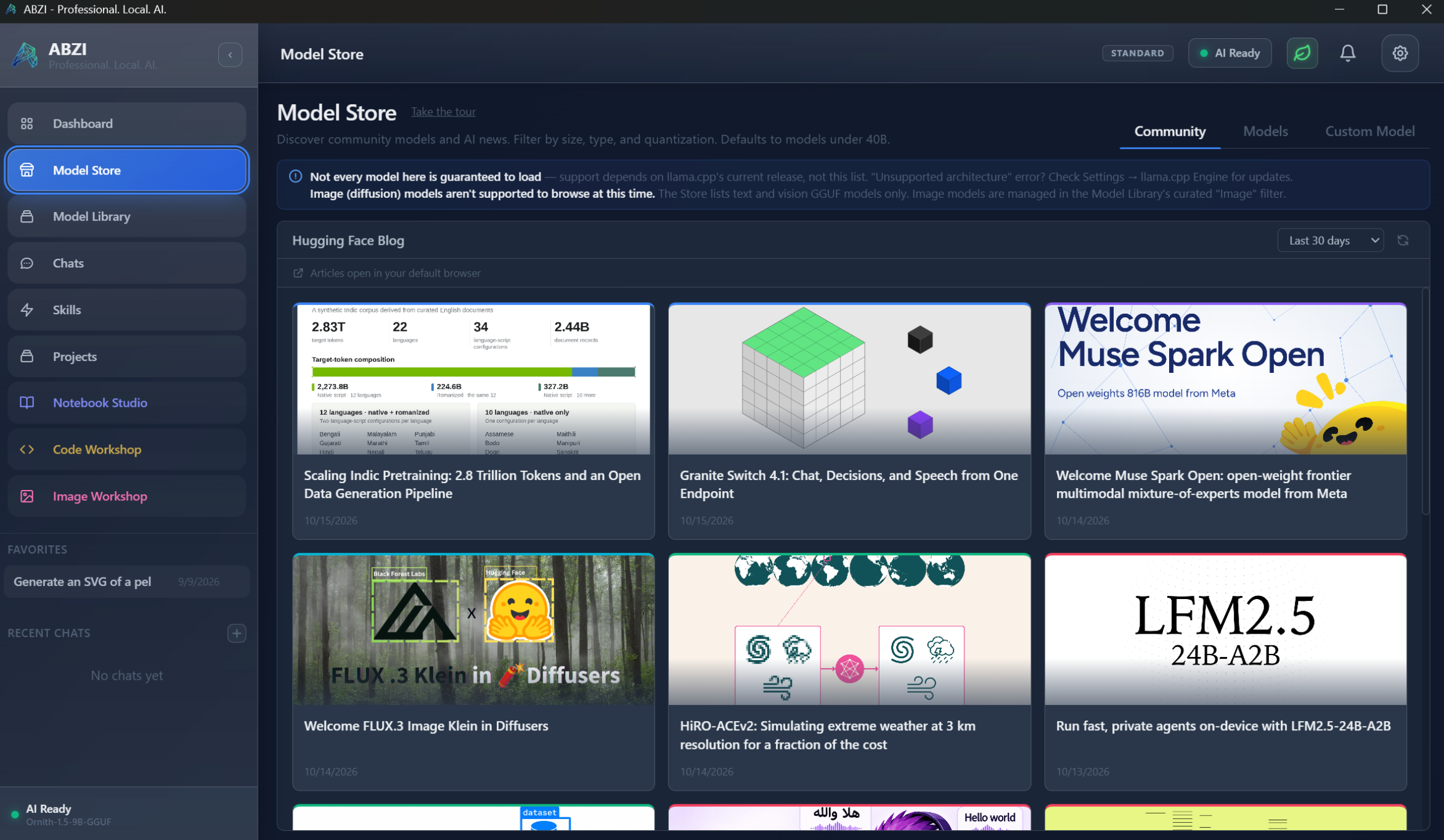Viewport: 1444px width, 840px height.
Task: Click the Indic corpus statistics thumbnail
Action: [473, 380]
